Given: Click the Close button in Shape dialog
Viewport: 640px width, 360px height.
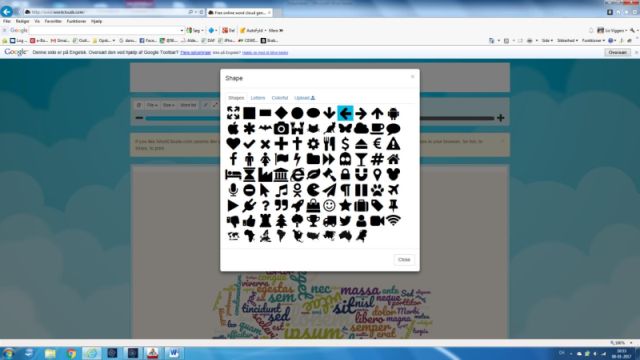Looking at the screenshot, I should (x=404, y=260).
